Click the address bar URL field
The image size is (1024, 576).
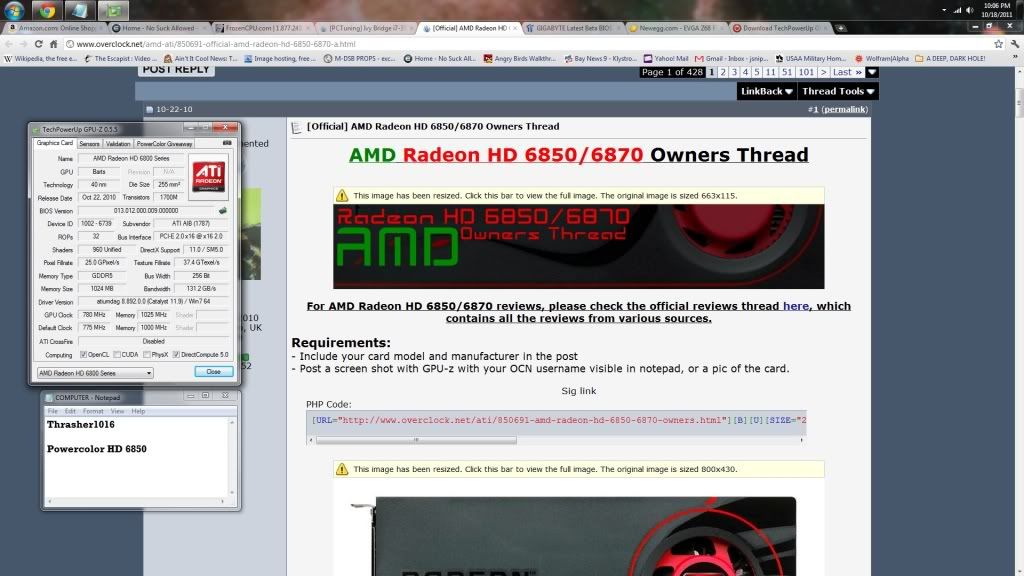pyautogui.click(x=529, y=44)
